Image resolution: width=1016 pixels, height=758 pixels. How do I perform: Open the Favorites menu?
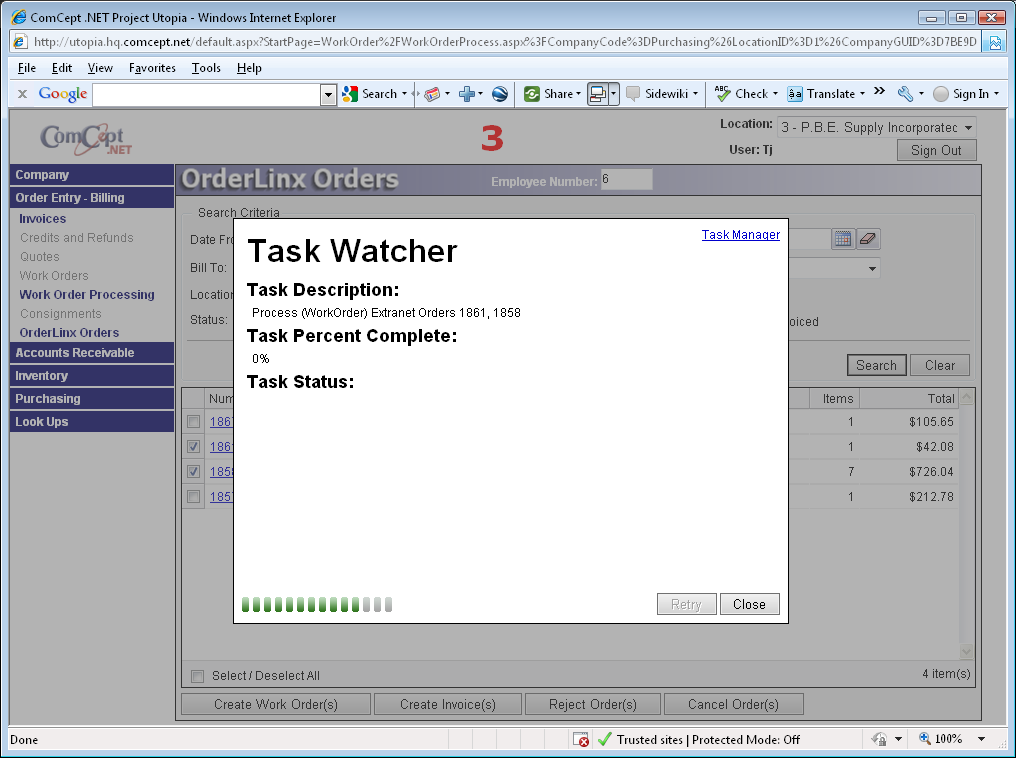tap(152, 68)
